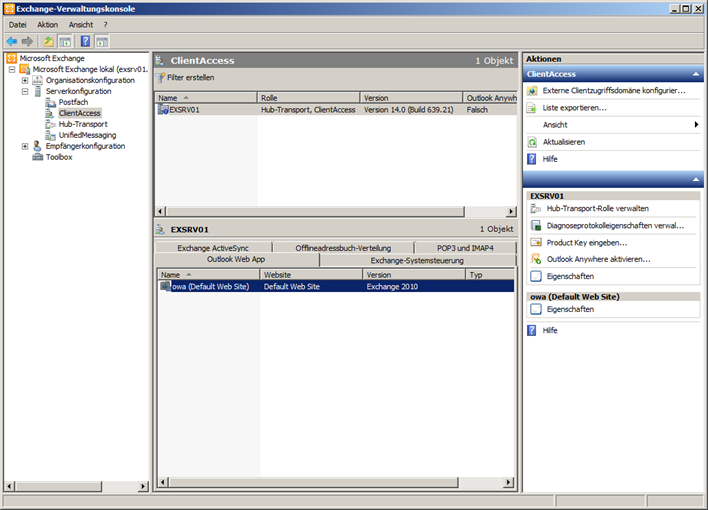Click the Externe Clientzugriffsdomäne action icon

(532, 91)
